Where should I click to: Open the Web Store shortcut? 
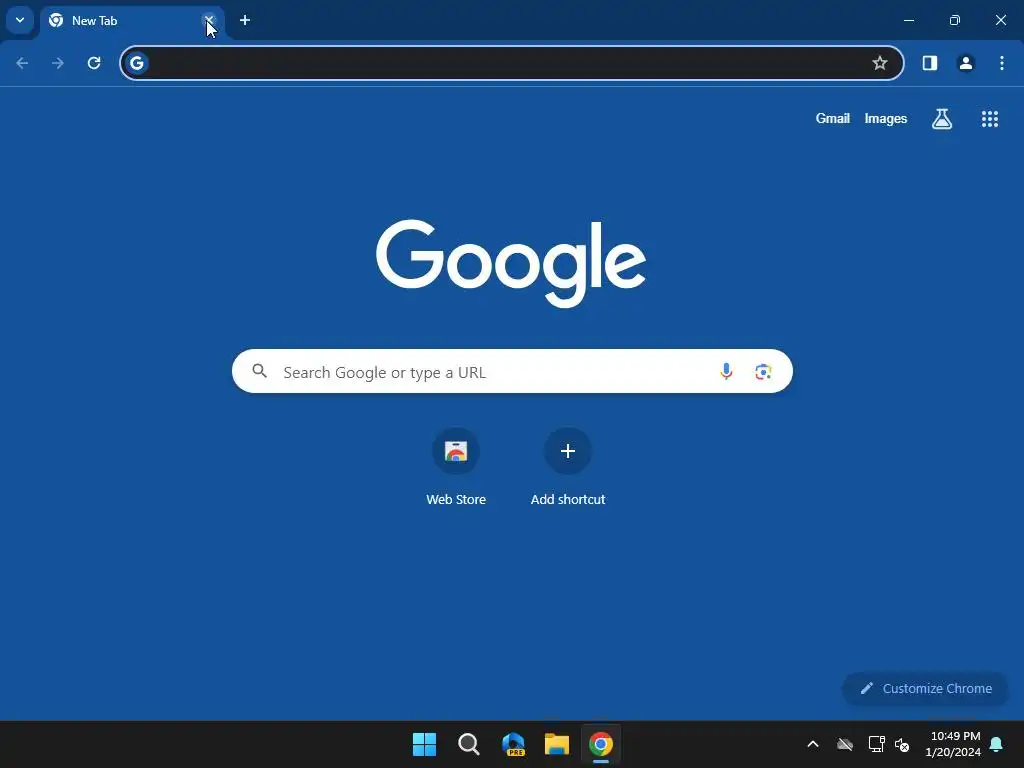tap(456, 466)
